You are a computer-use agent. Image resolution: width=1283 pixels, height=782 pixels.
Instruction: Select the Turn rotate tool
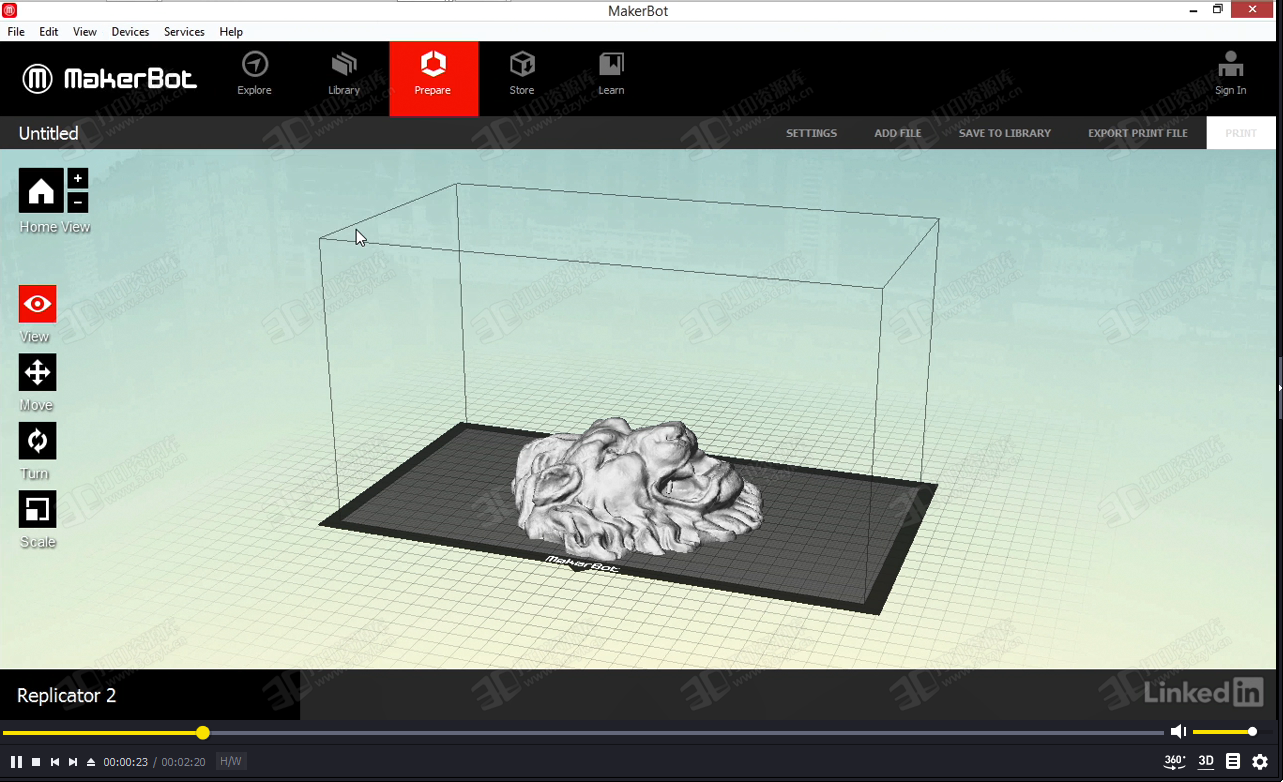[38, 441]
